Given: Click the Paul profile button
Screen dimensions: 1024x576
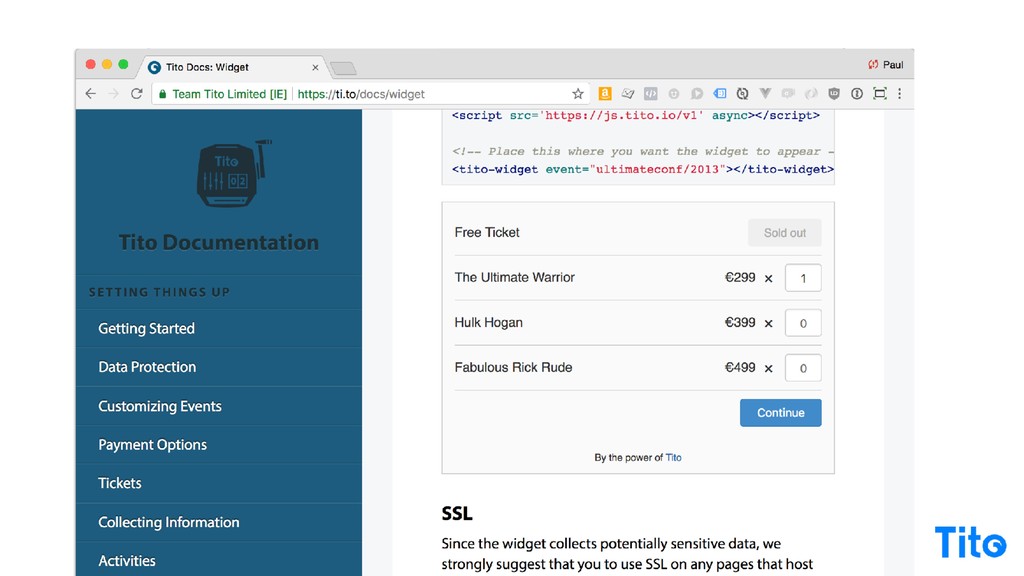Looking at the screenshot, I should pos(886,65).
